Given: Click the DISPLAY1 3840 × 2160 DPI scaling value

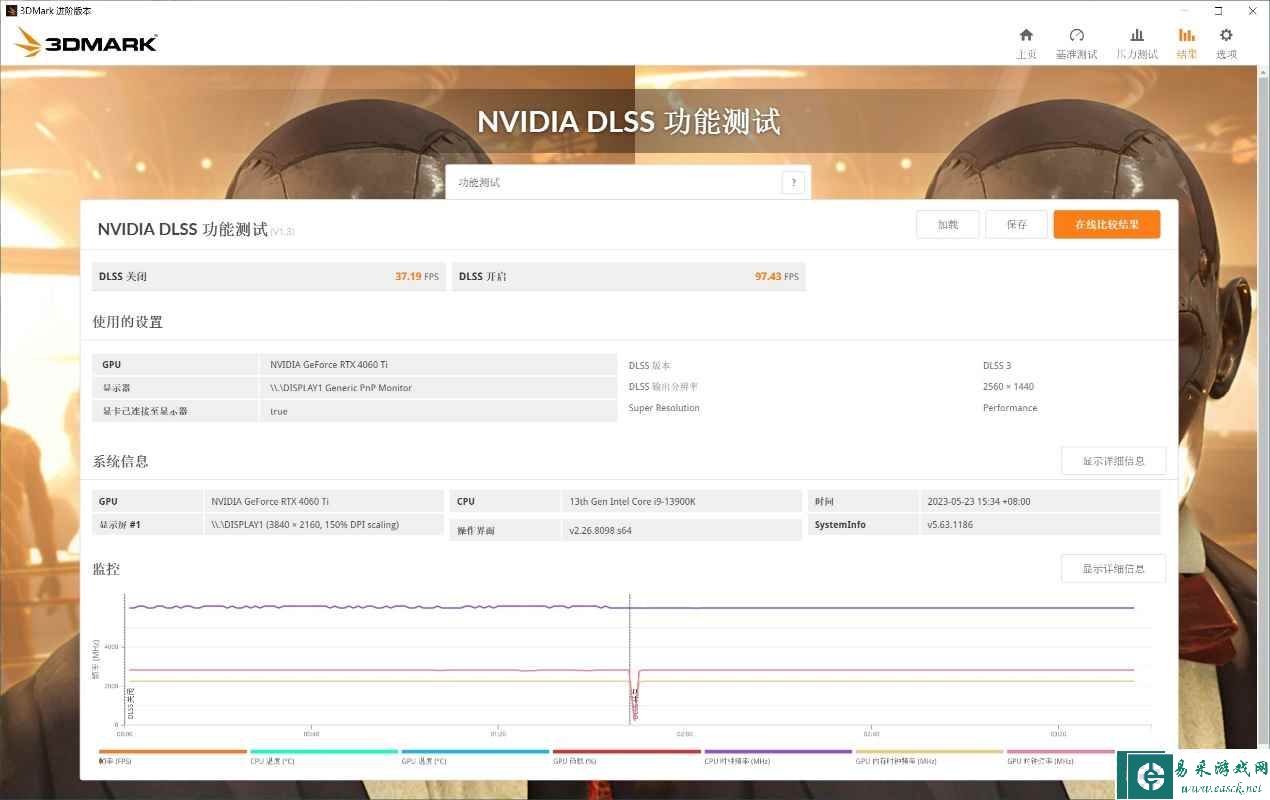Looking at the screenshot, I should coord(305,524).
